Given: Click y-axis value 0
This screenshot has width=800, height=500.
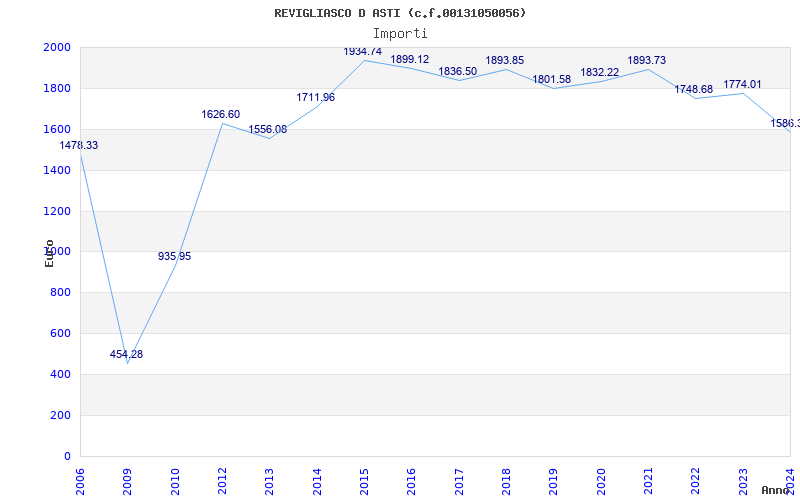Looking at the screenshot, I should [x=67, y=456].
